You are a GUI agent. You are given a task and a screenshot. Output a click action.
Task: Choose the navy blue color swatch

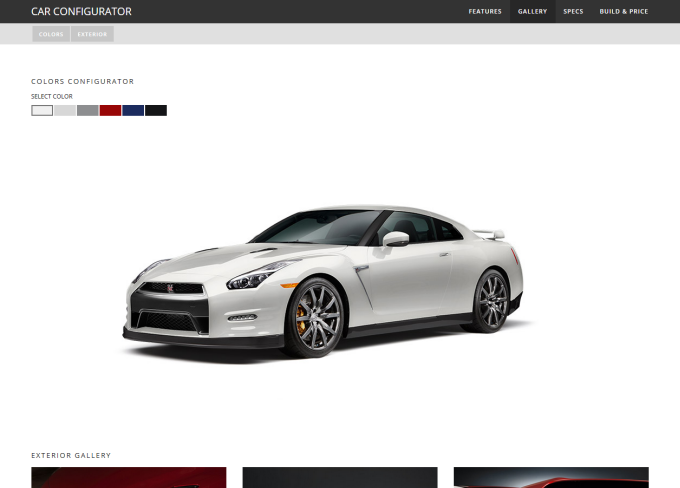point(133,111)
